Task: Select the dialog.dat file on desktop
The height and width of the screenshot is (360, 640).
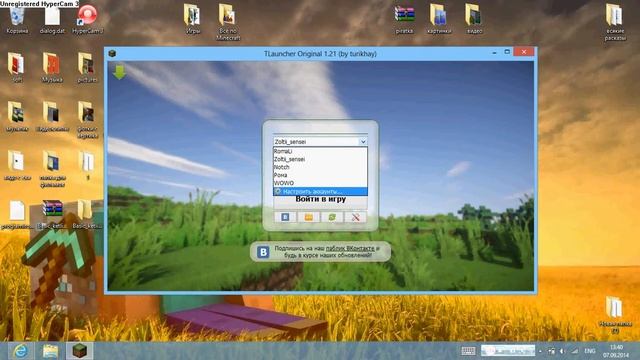Action: 52,20
